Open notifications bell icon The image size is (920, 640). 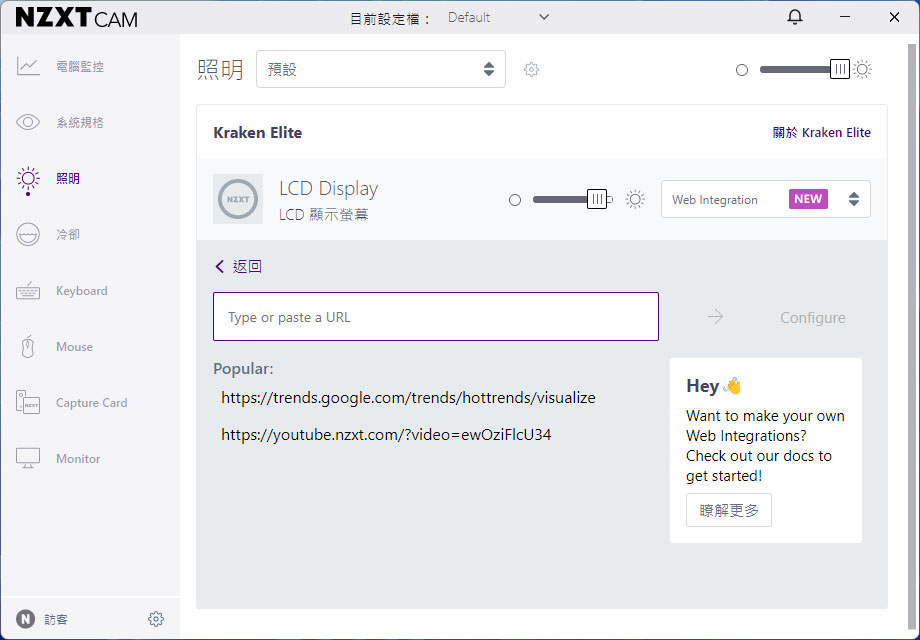(795, 17)
